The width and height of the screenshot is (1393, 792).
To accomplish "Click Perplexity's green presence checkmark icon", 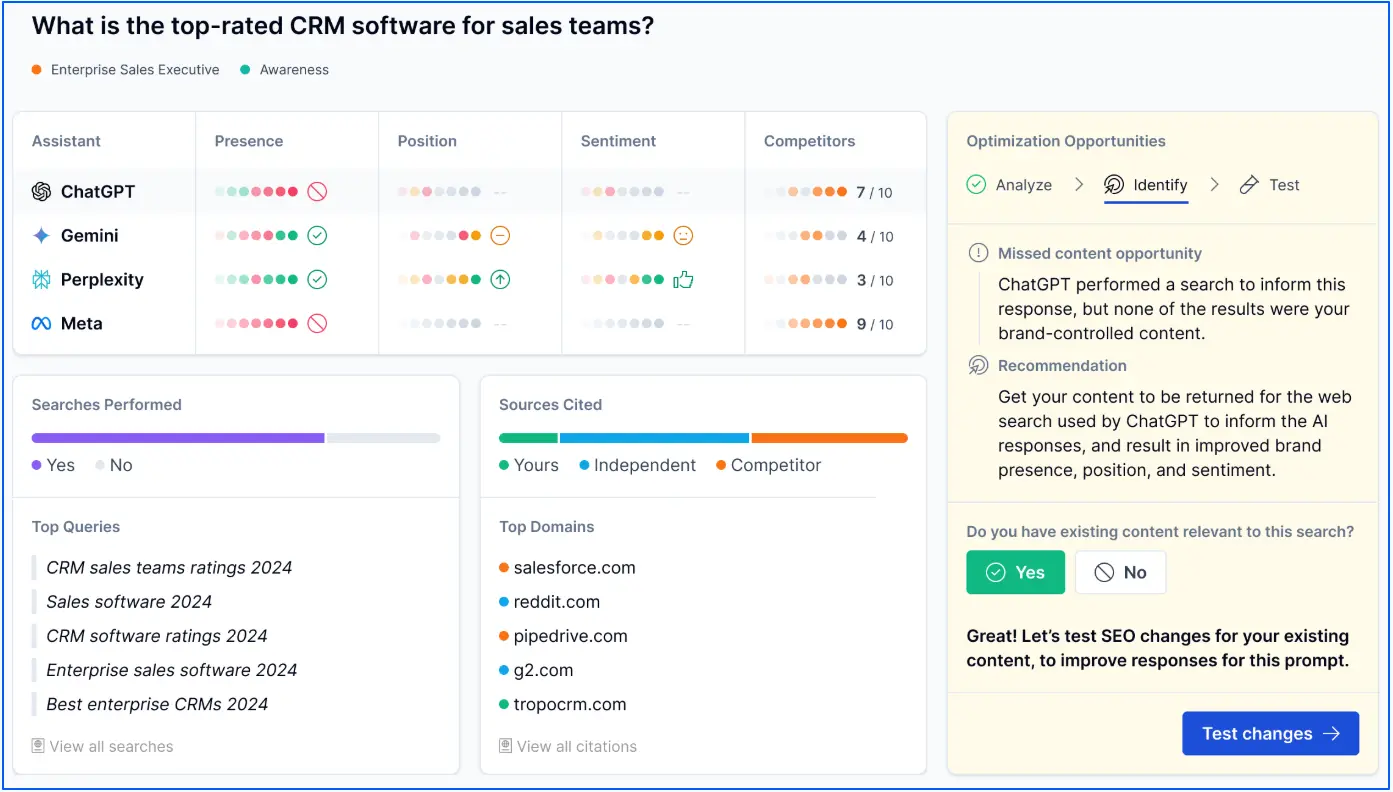I will (x=317, y=280).
